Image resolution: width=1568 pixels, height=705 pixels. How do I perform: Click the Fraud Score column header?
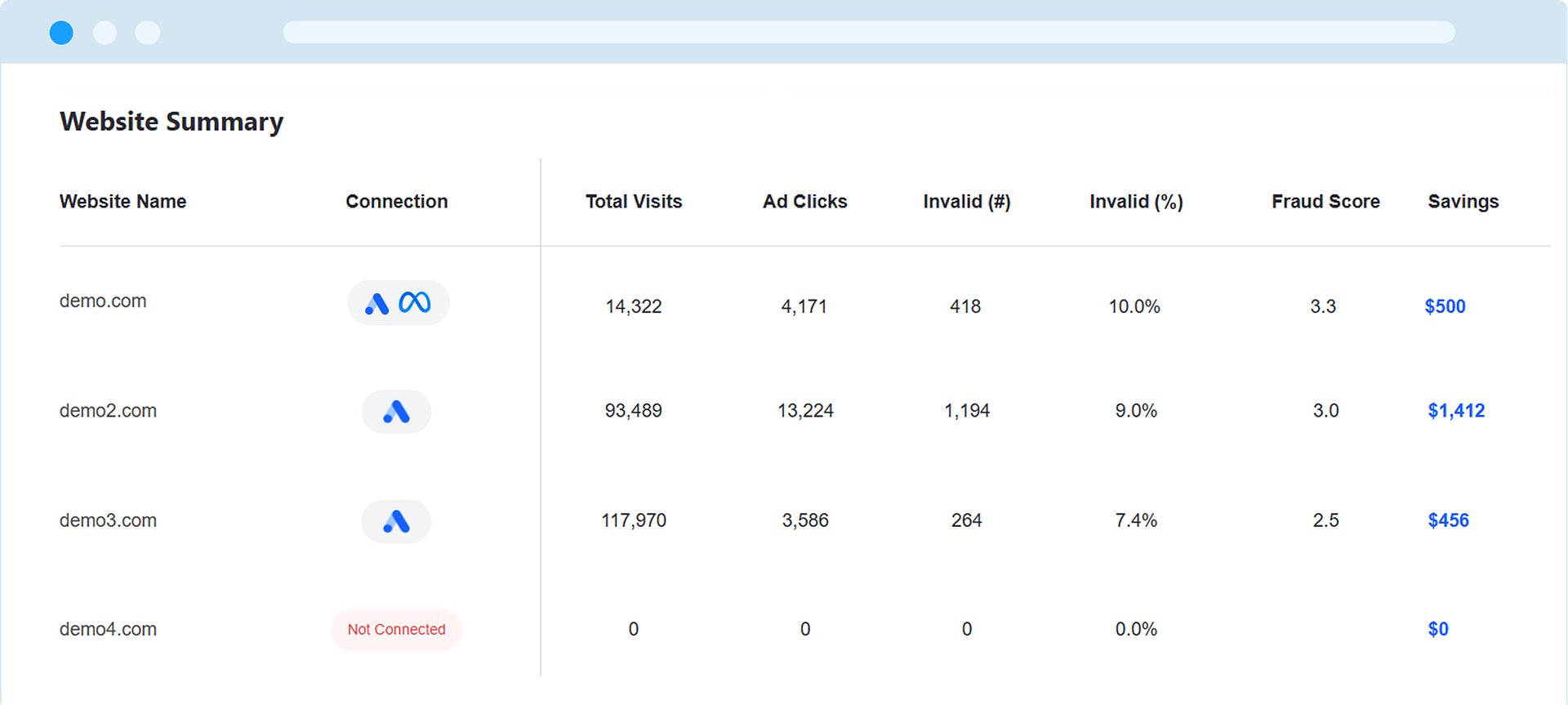click(x=1325, y=202)
